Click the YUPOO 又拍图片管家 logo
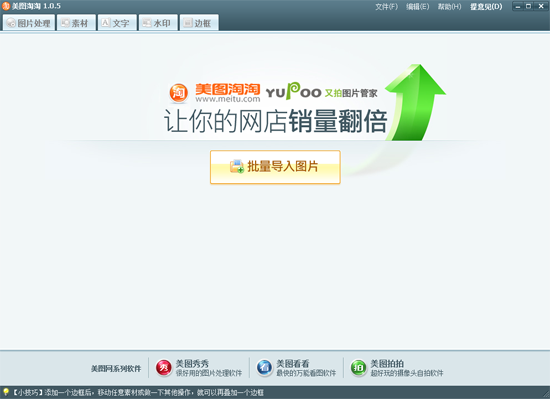This screenshot has width=550, height=399. pos(321,92)
